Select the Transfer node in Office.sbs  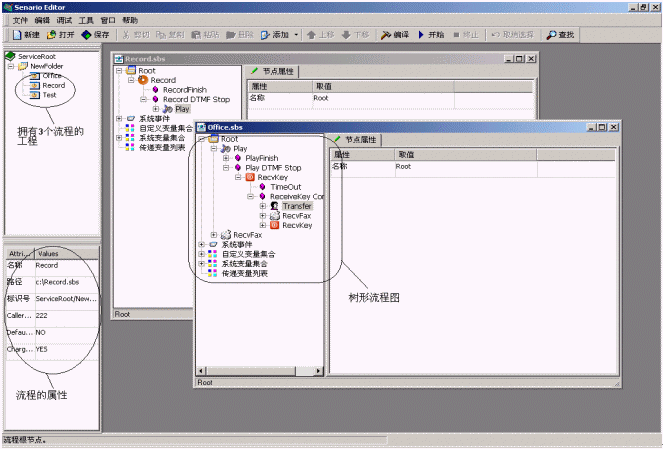[x=297, y=205]
